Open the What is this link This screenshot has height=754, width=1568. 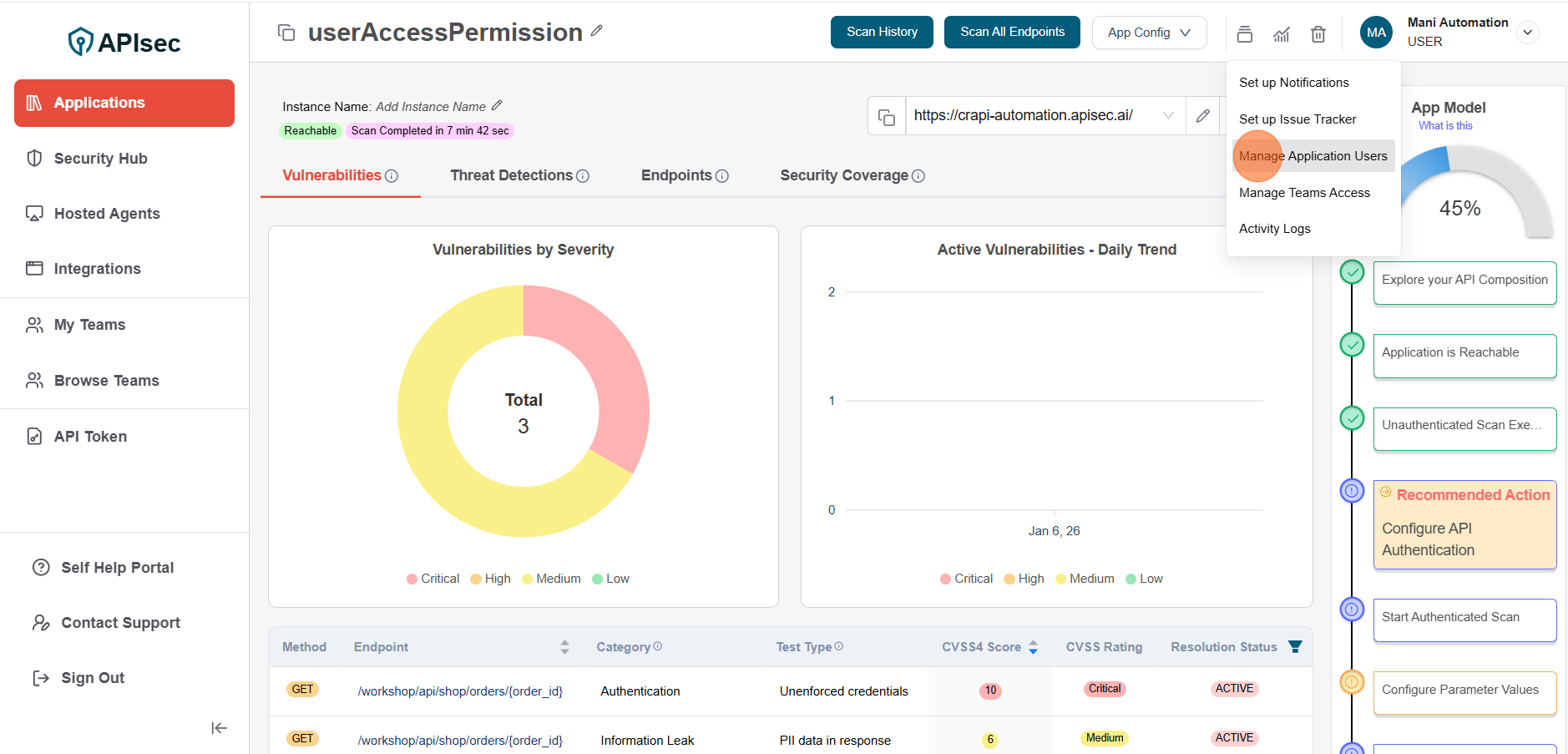(1444, 126)
